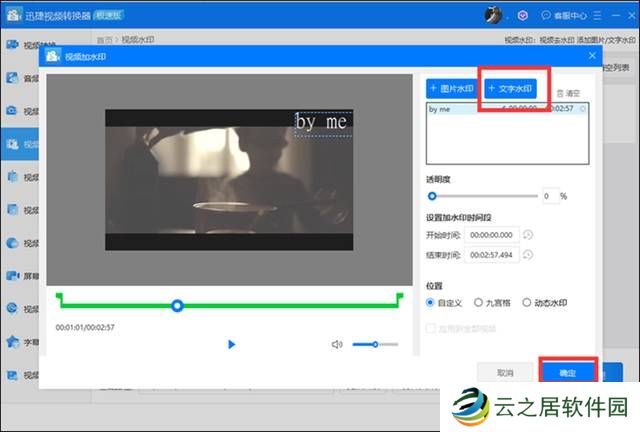The width and height of the screenshot is (640, 432).
Task: Open calendar icon beside 结束时间 field
Action: (528, 255)
